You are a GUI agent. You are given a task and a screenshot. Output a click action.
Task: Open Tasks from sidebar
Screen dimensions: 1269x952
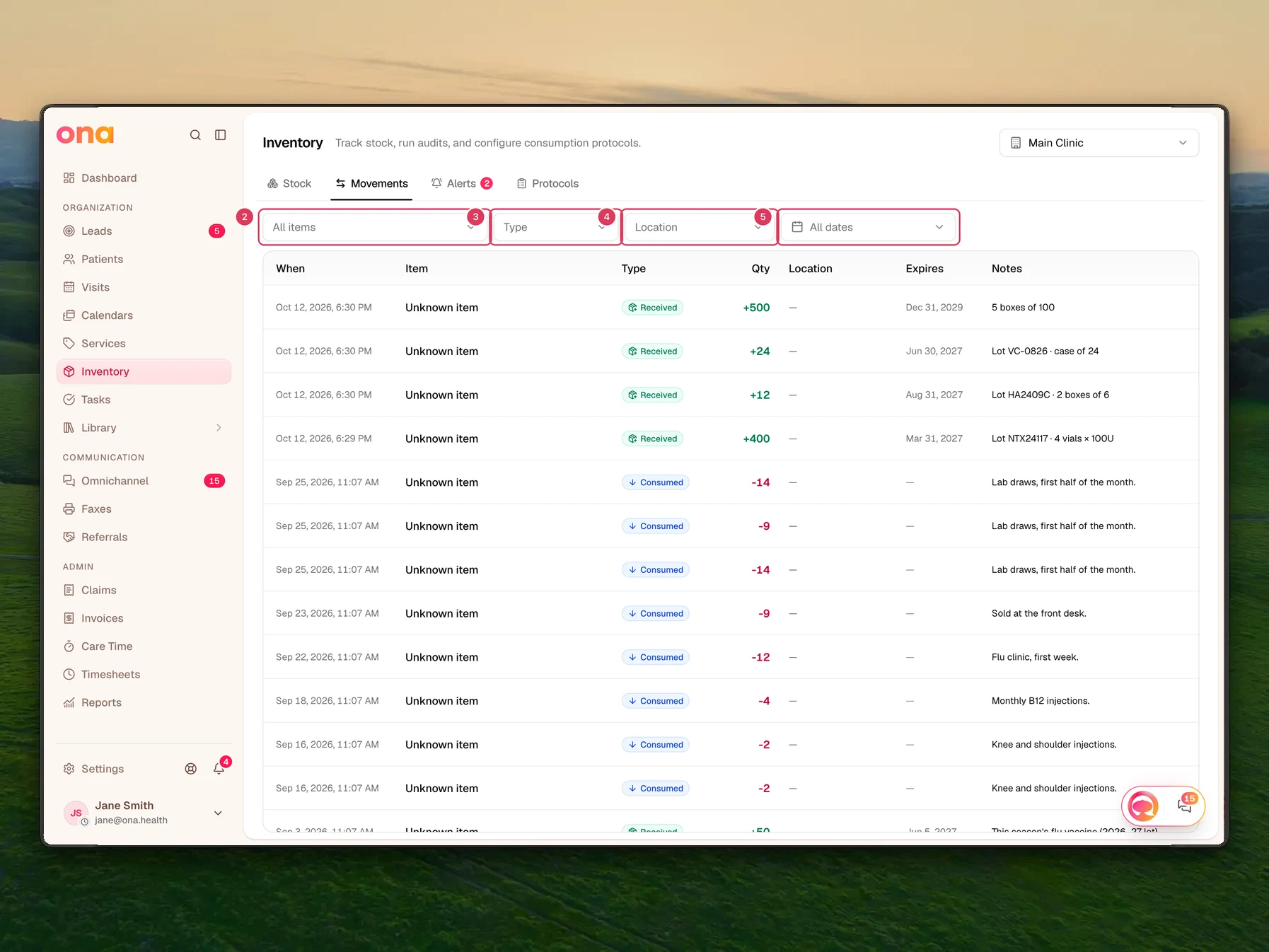click(144, 400)
